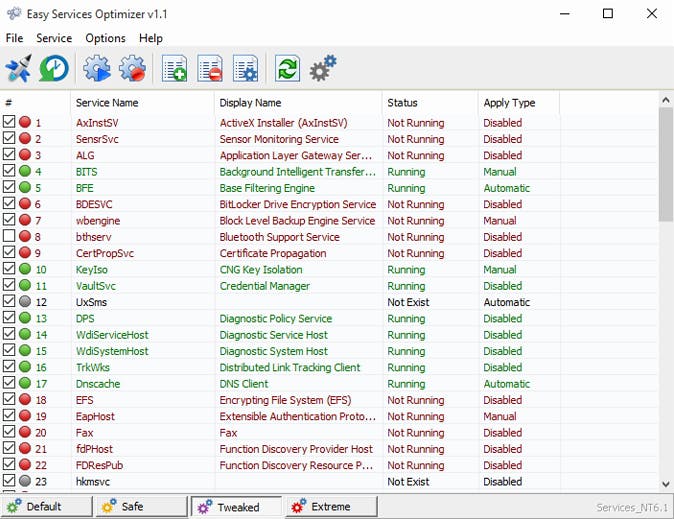Click the remove service list icon
Viewport: 674px width, 519px height.
point(210,68)
